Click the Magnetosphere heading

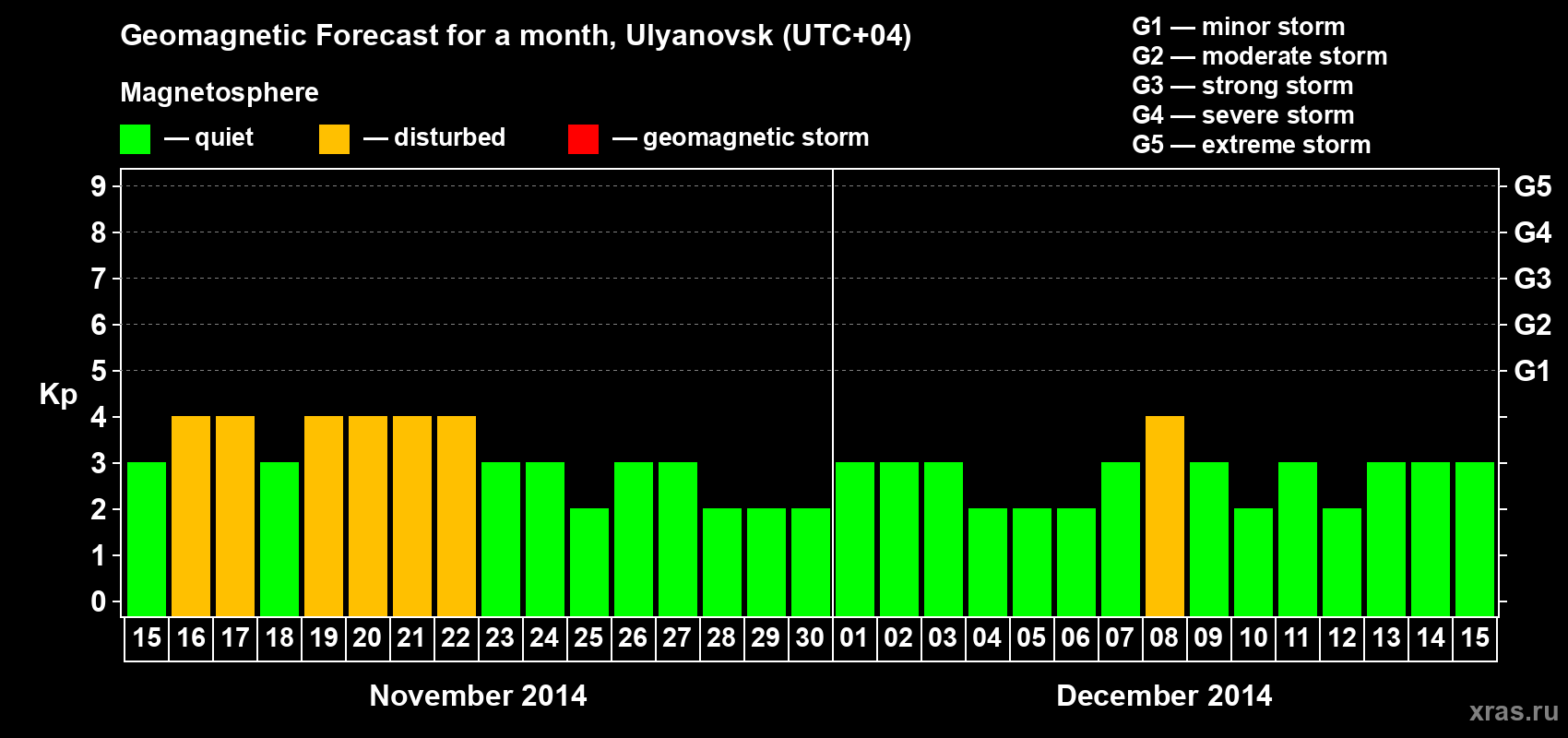pos(220,93)
